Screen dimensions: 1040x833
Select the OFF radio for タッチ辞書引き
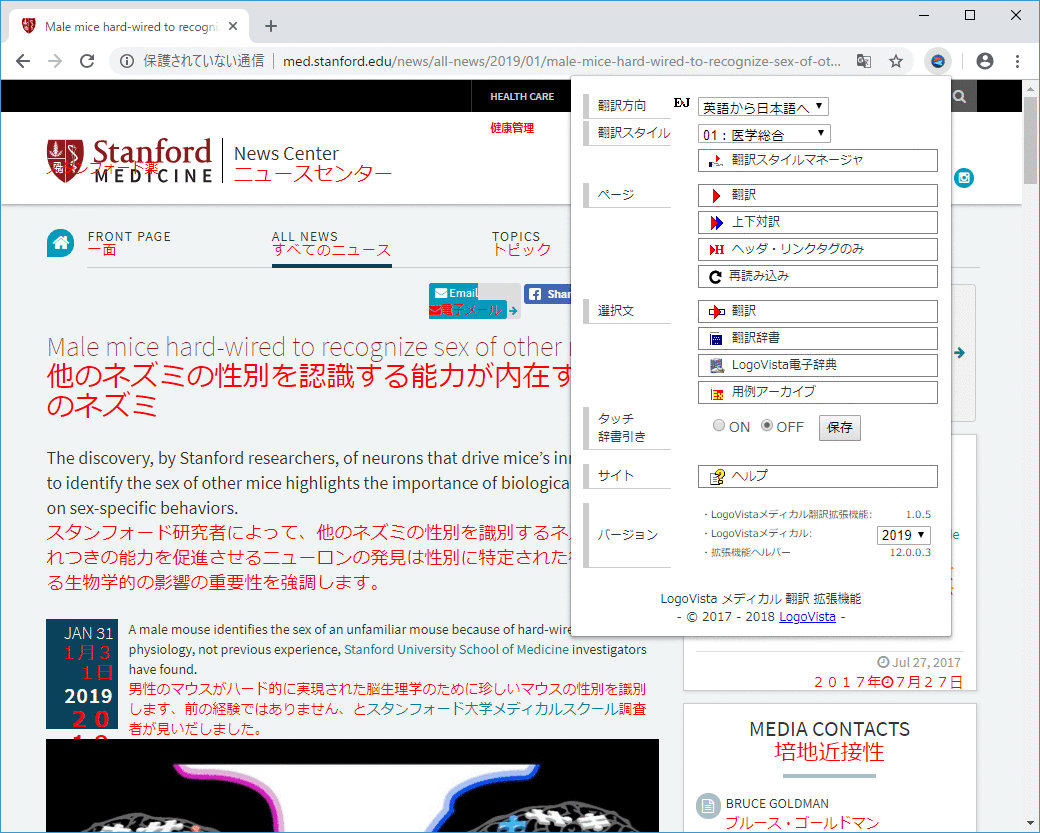tap(767, 426)
